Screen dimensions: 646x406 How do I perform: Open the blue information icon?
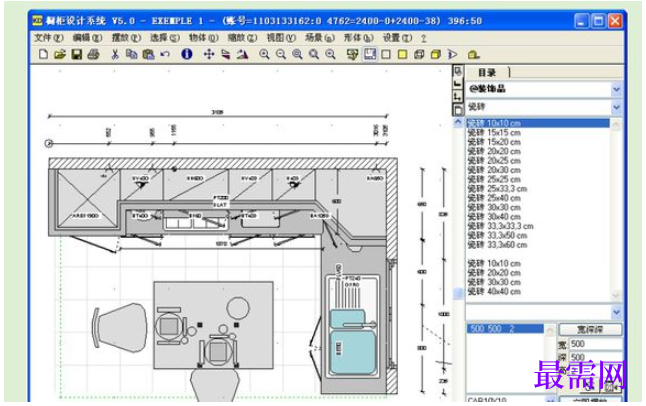(187, 54)
